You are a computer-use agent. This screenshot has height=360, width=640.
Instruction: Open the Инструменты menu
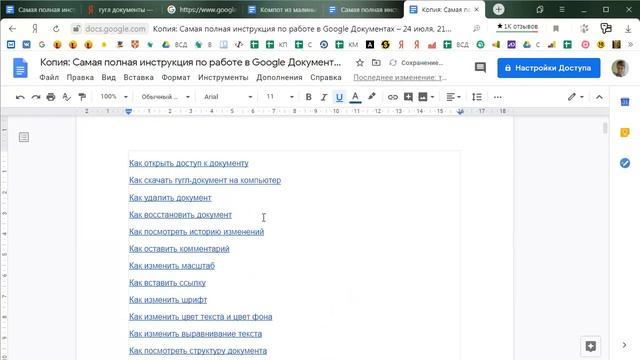(x=223, y=77)
